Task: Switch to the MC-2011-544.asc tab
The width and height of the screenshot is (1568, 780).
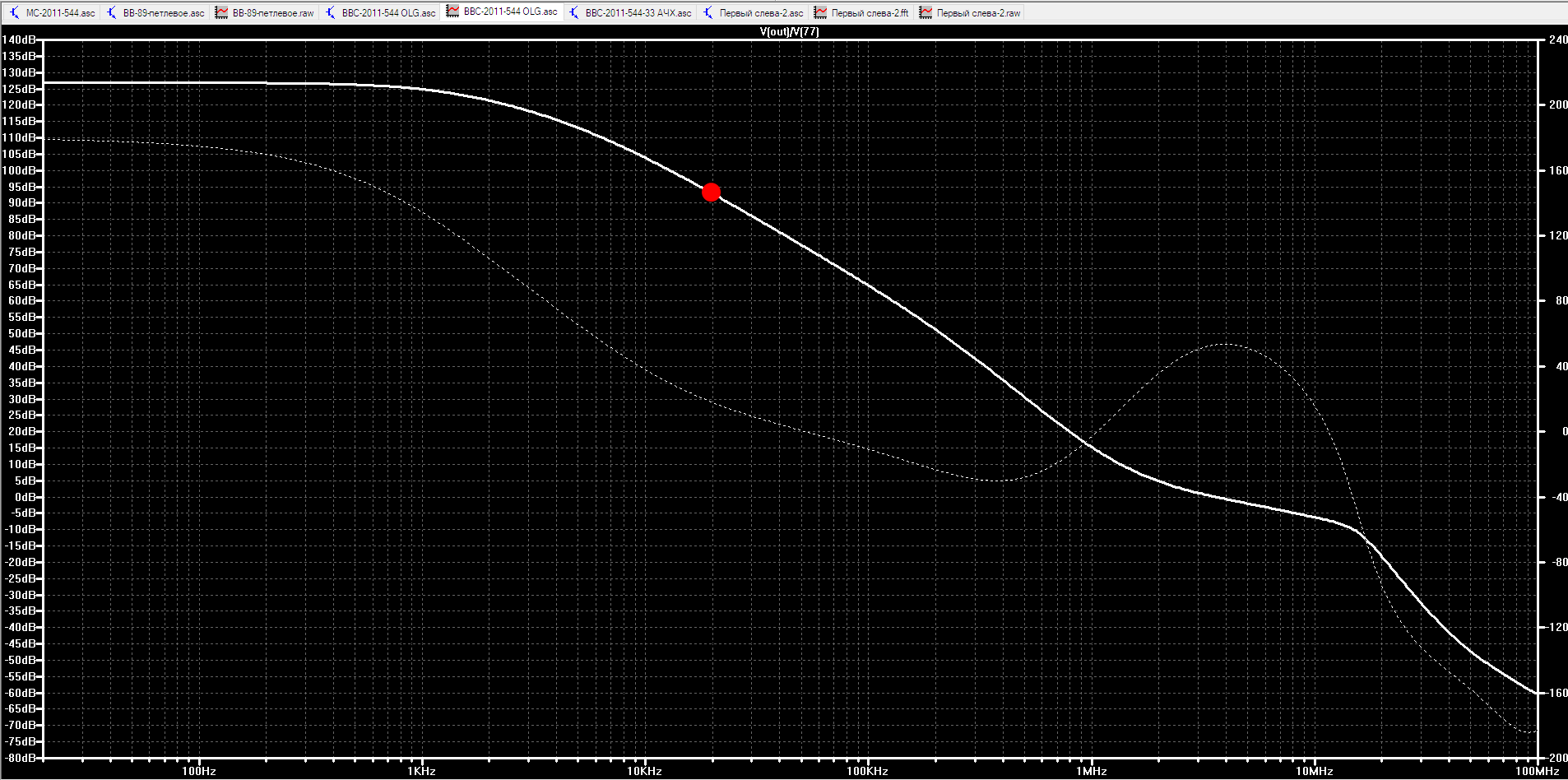Action: pyautogui.click(x=53, y=12)
